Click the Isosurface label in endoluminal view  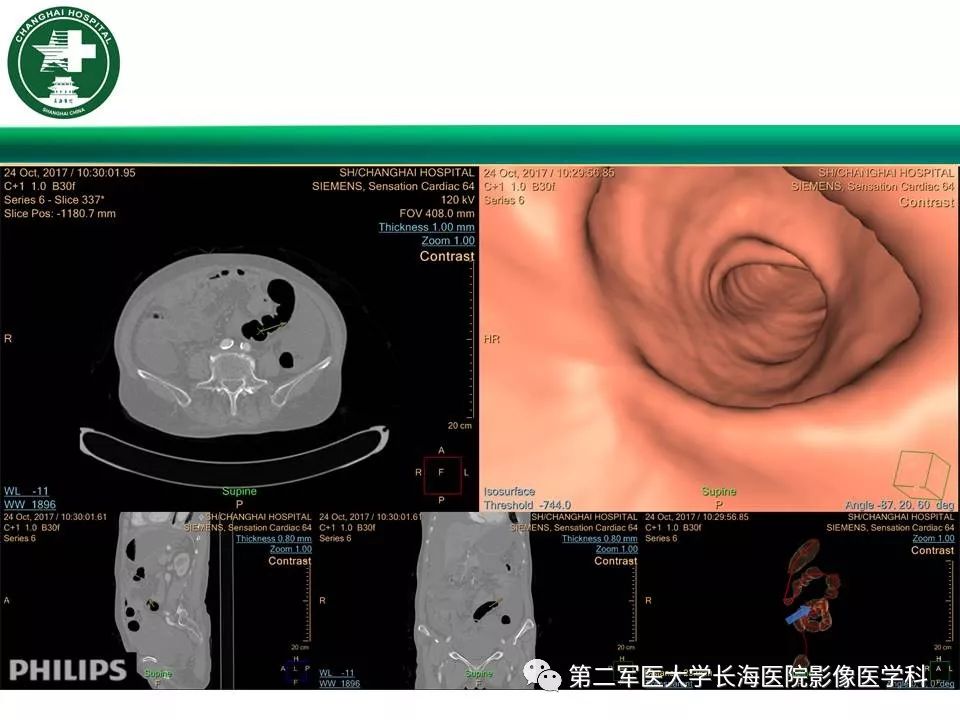click(x=509, y=492)
